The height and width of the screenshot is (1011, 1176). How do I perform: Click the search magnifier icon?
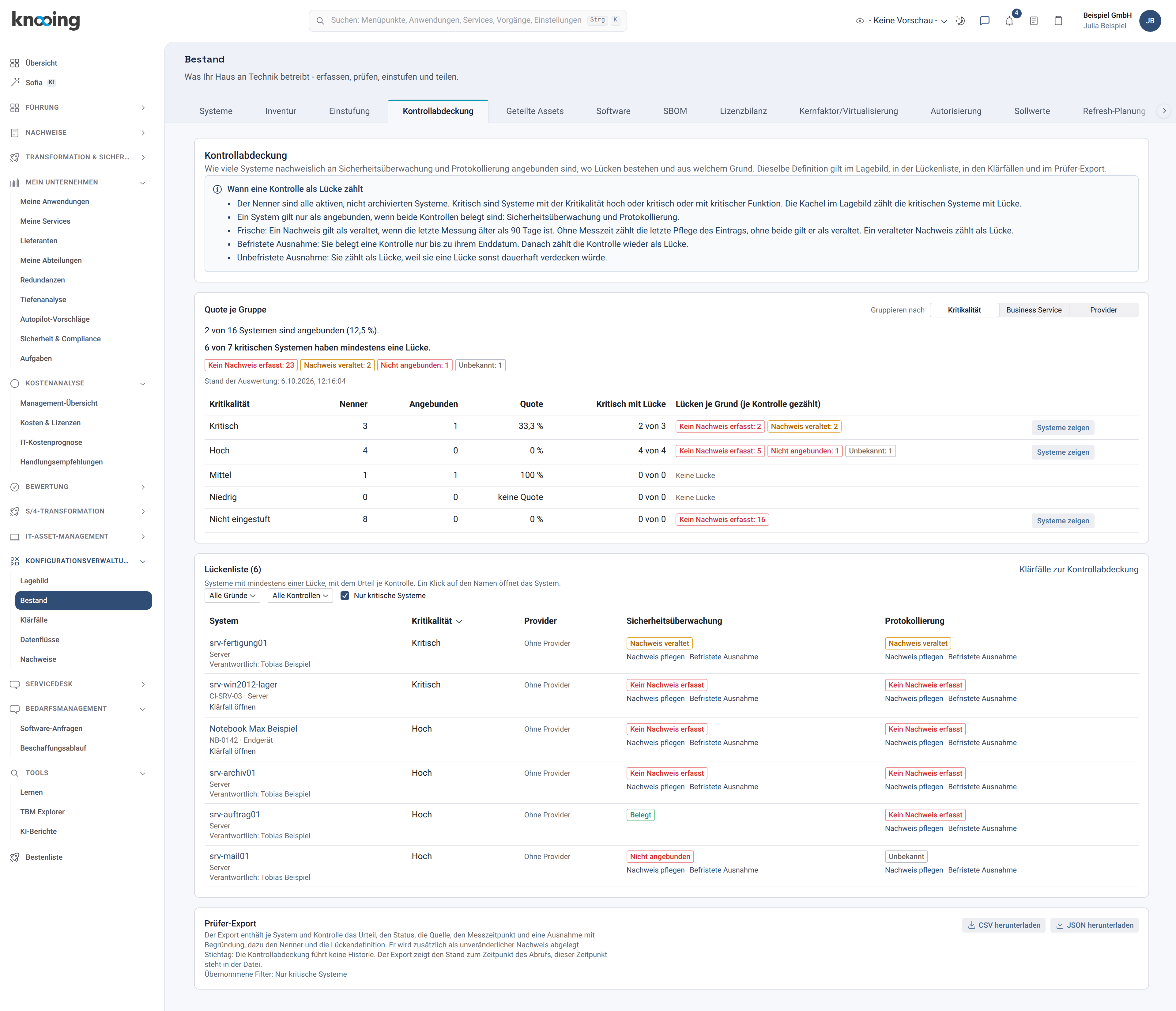pos(320,21)
